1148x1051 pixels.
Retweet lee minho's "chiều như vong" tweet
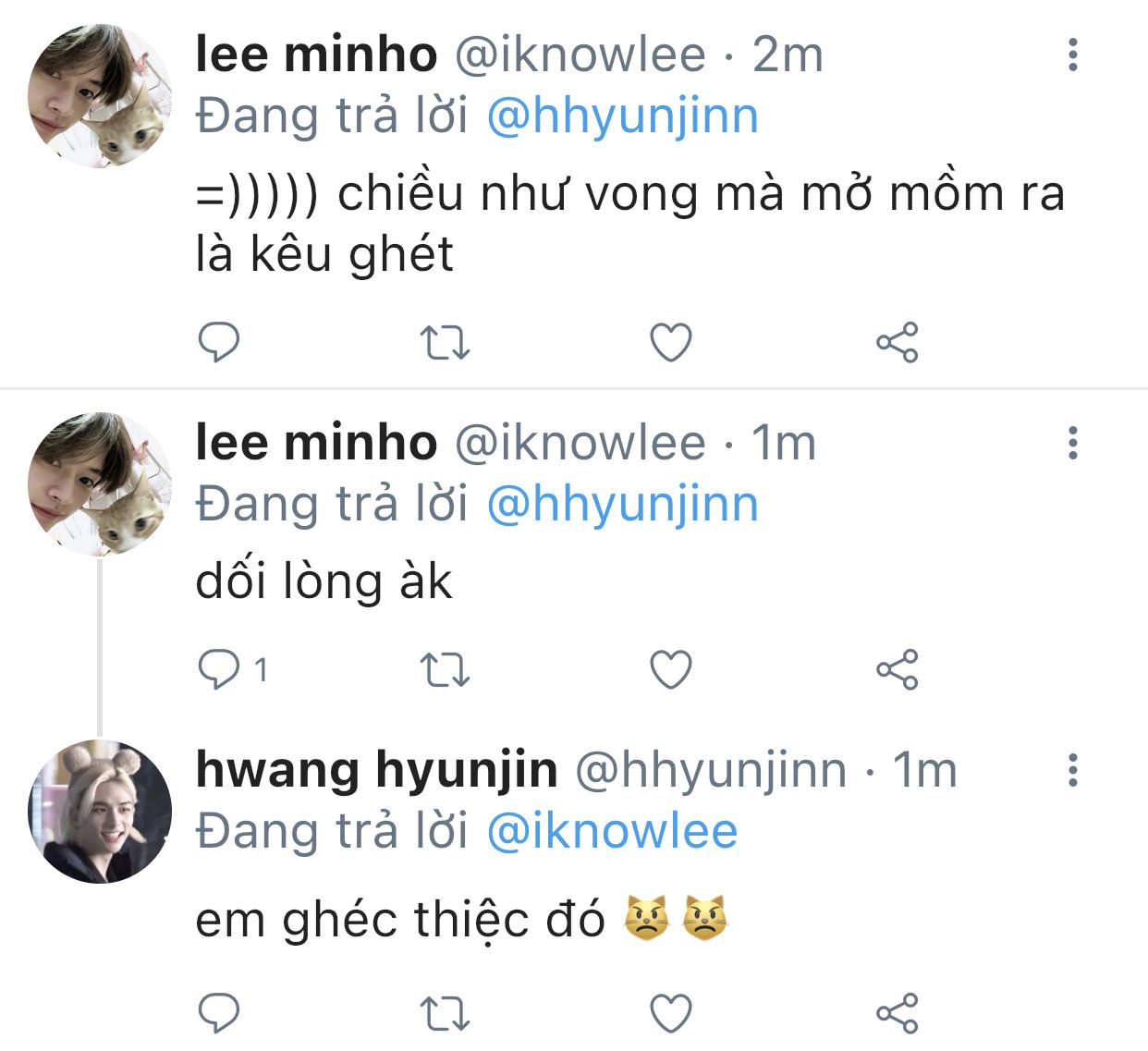(445, 343)
